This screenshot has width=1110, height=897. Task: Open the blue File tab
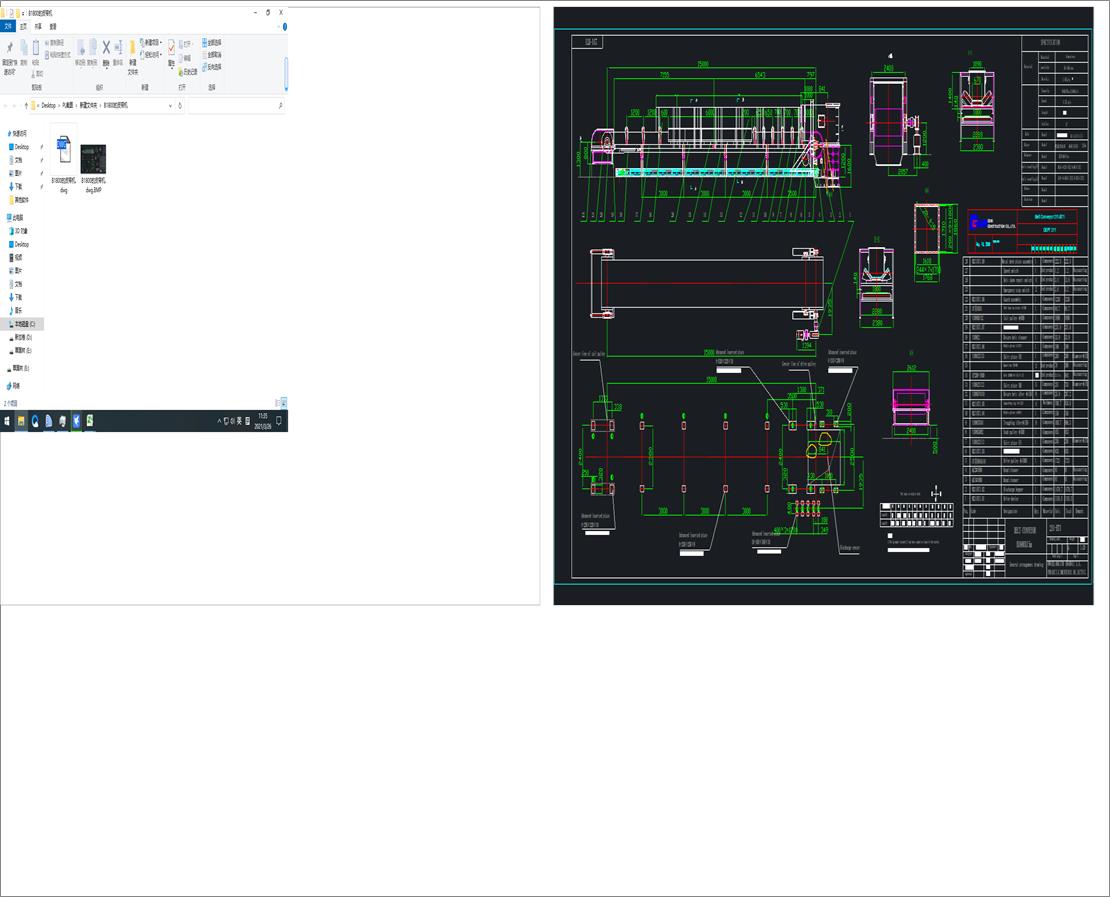pos(8,26)
